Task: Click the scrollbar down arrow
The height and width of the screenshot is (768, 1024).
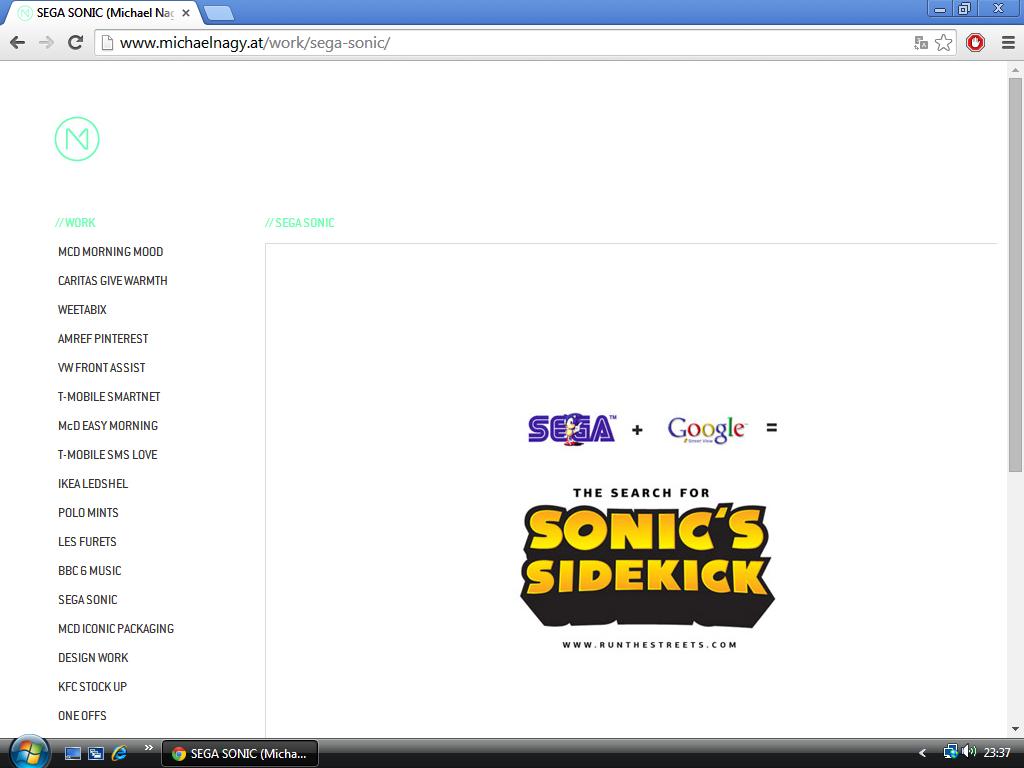Action: [x=1015, y=729]
